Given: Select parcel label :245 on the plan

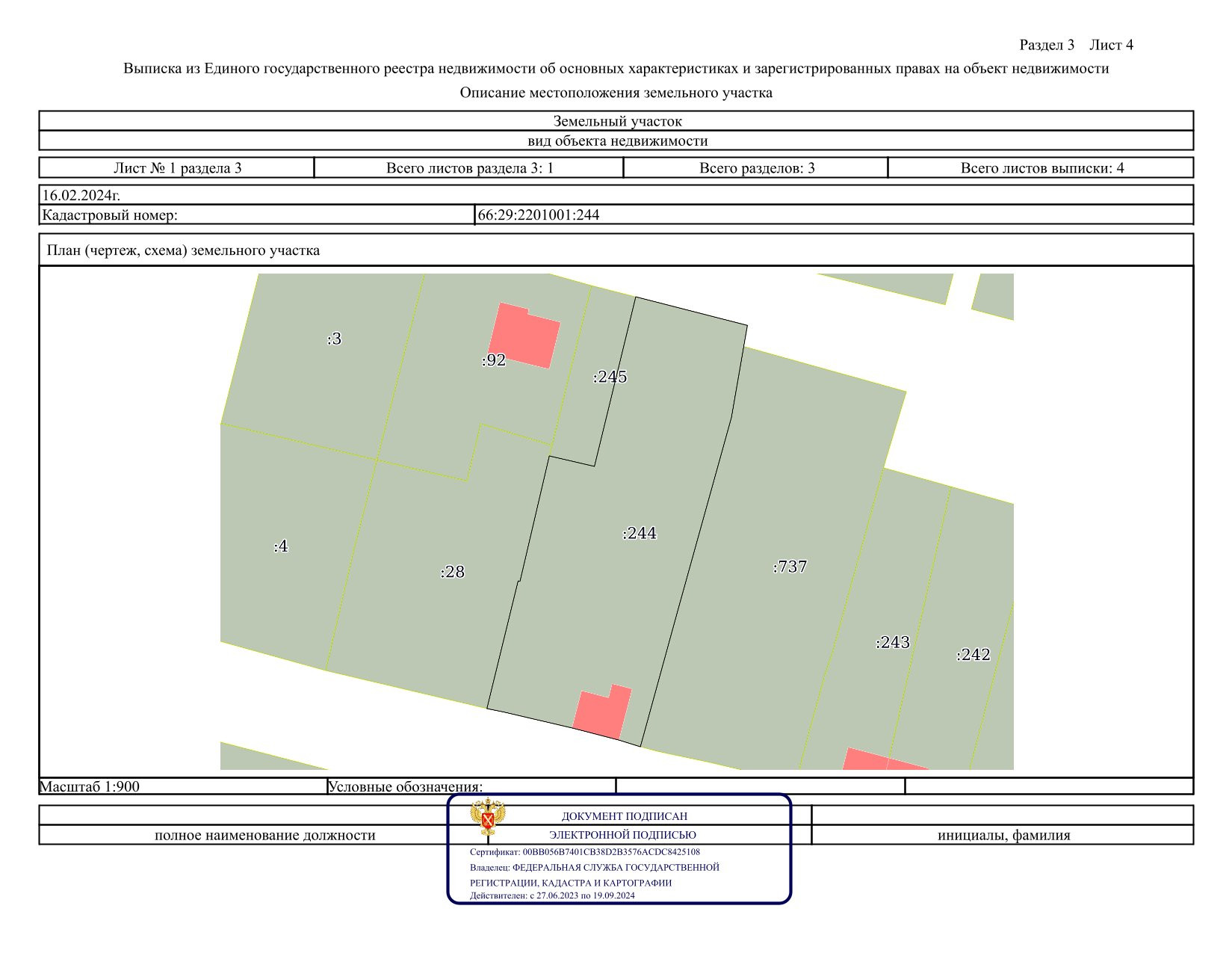Looking at the screenshot, I should coord(610,377).
